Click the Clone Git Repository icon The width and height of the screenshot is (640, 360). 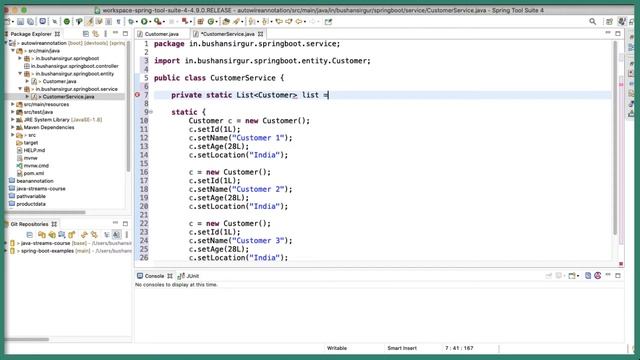click(x=52, y=235)
